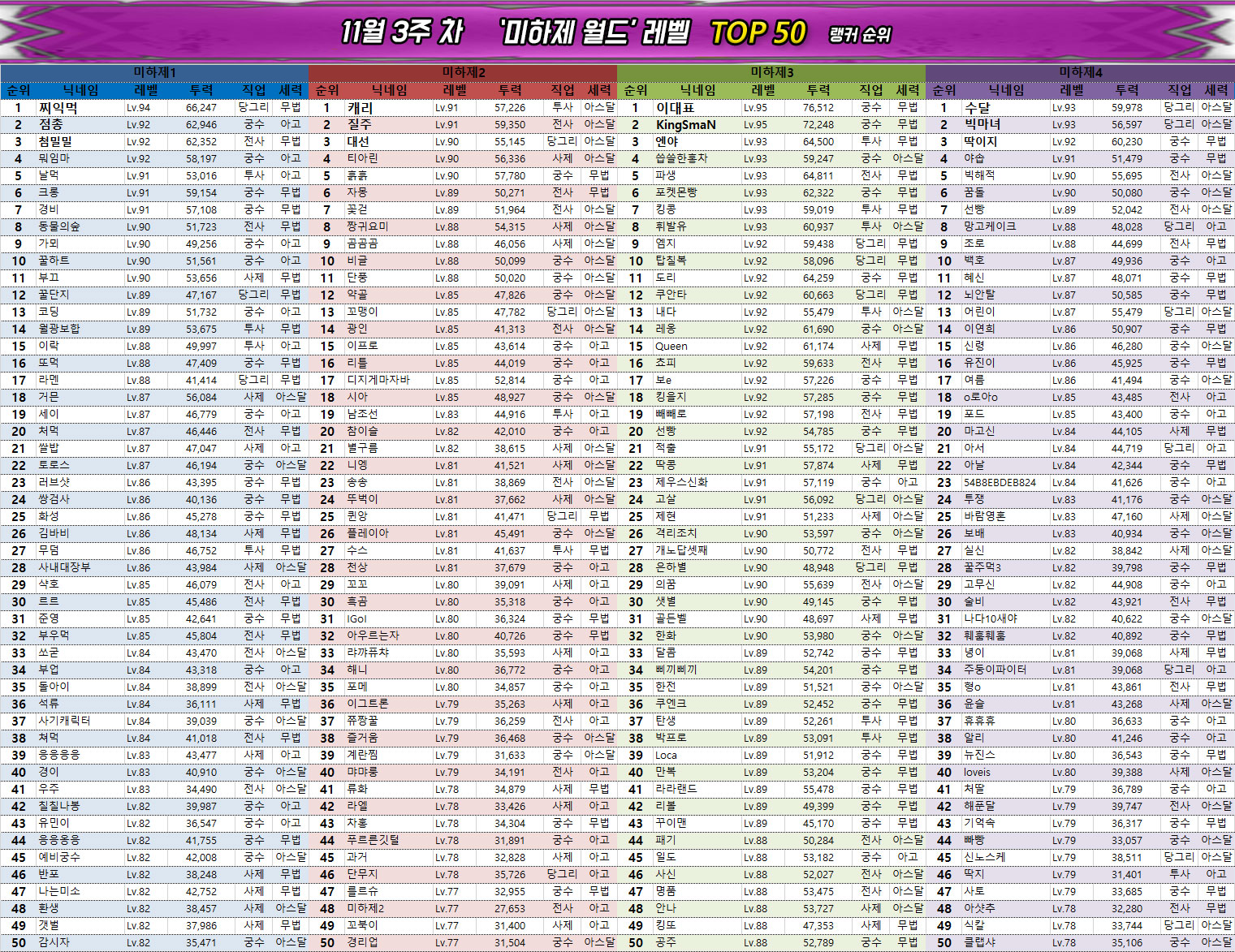Click 닉네임 column header under 미하제1
This screenshot has width=1235, height=952.
click(81, 90)
